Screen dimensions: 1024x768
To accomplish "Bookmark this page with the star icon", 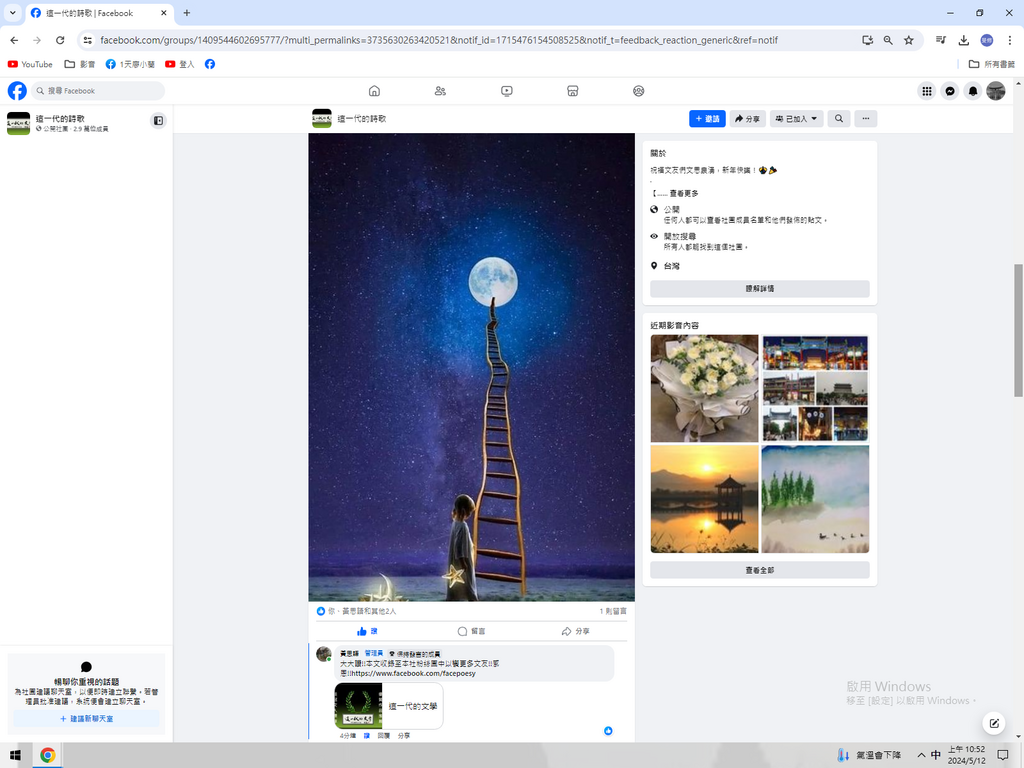I will pyautogui.click(x=908, y=40).
